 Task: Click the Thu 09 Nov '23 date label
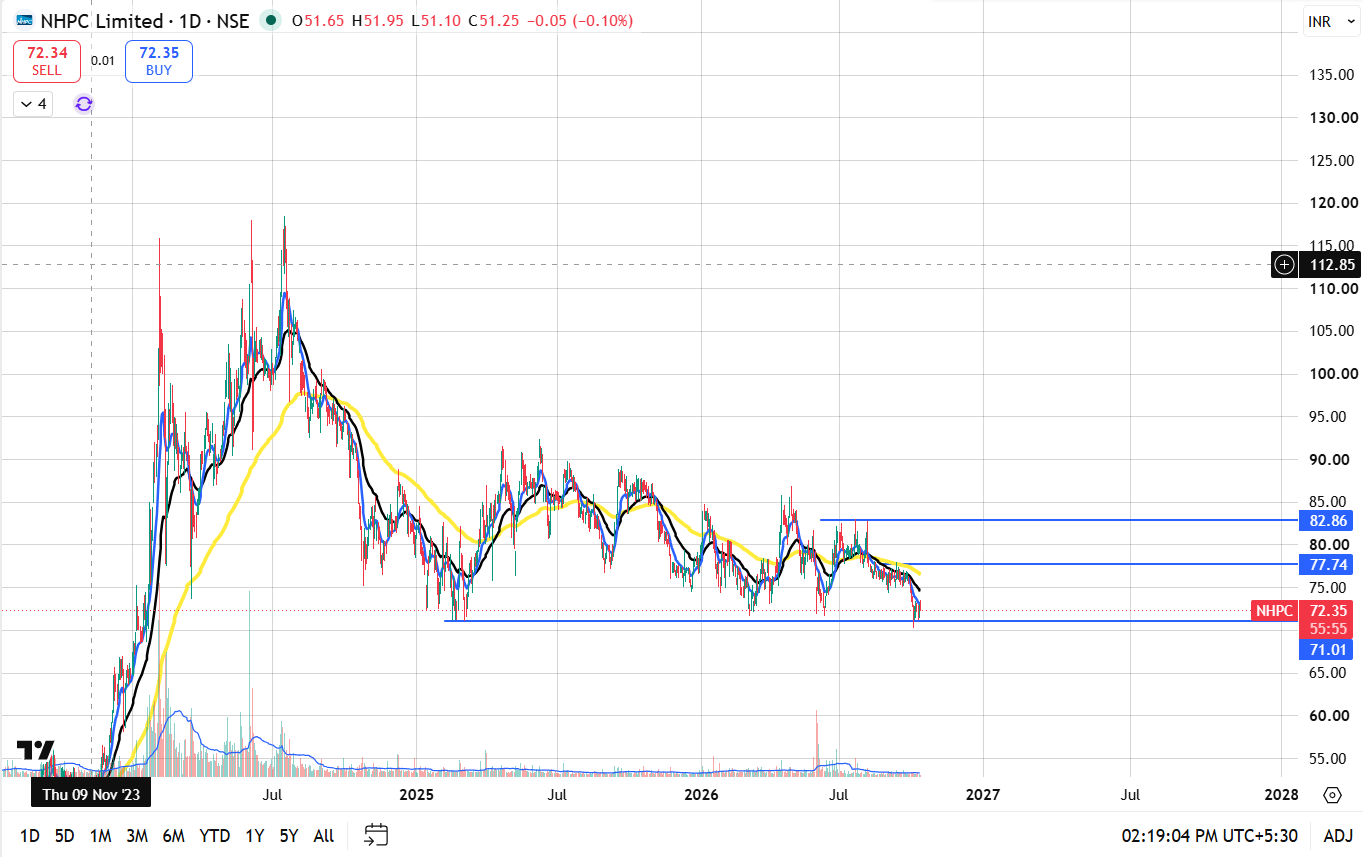click(91, 795)
